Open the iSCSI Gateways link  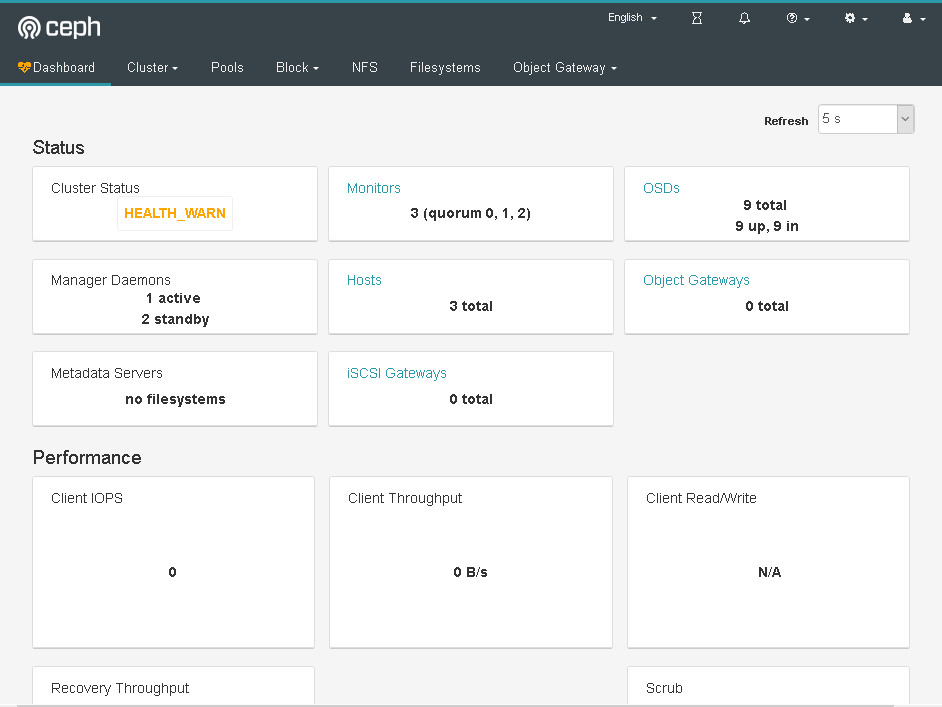pos(397,373)
